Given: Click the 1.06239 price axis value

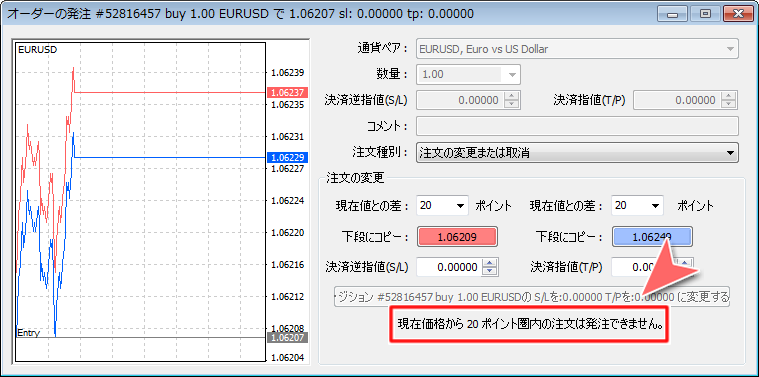Looking at the screenshot, I should point(288,73).
